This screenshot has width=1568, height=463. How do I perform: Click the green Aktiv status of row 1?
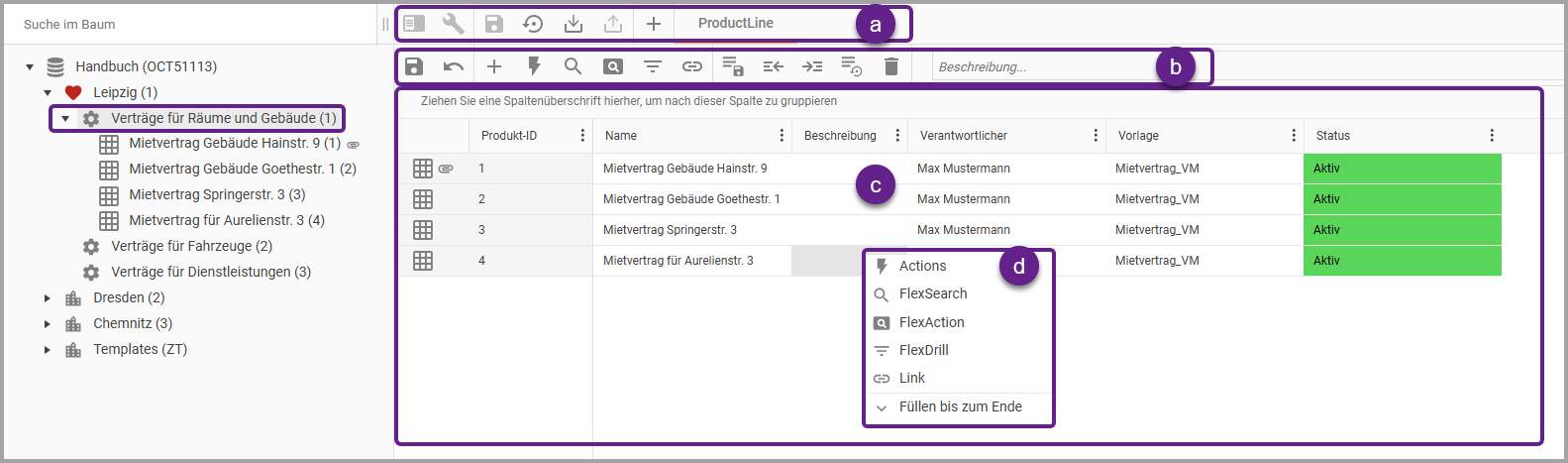pyautogui.click(x=1402, y=169)
